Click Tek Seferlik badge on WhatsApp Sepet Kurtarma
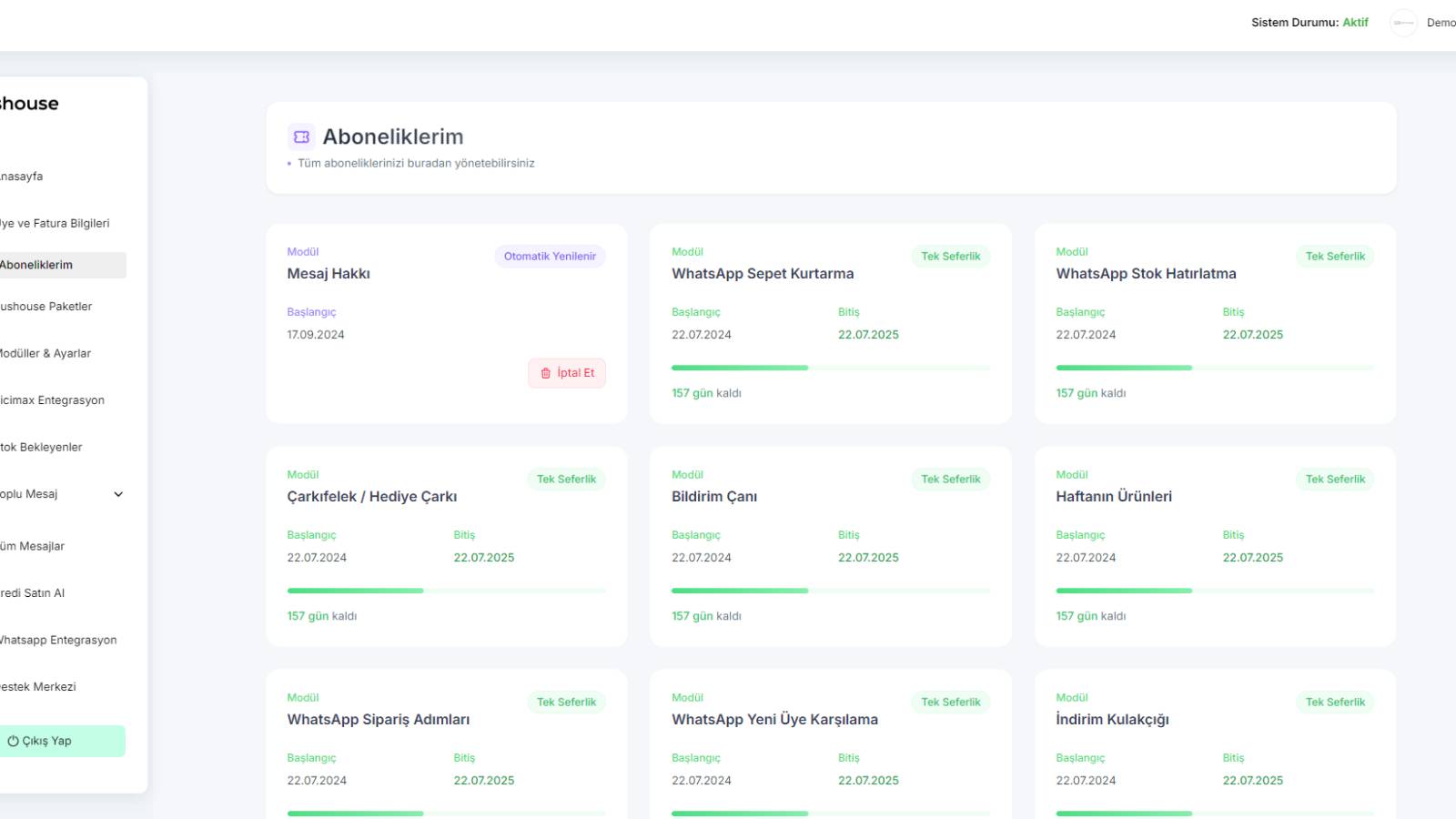The image size is (1456, 819). pos(950,257)
